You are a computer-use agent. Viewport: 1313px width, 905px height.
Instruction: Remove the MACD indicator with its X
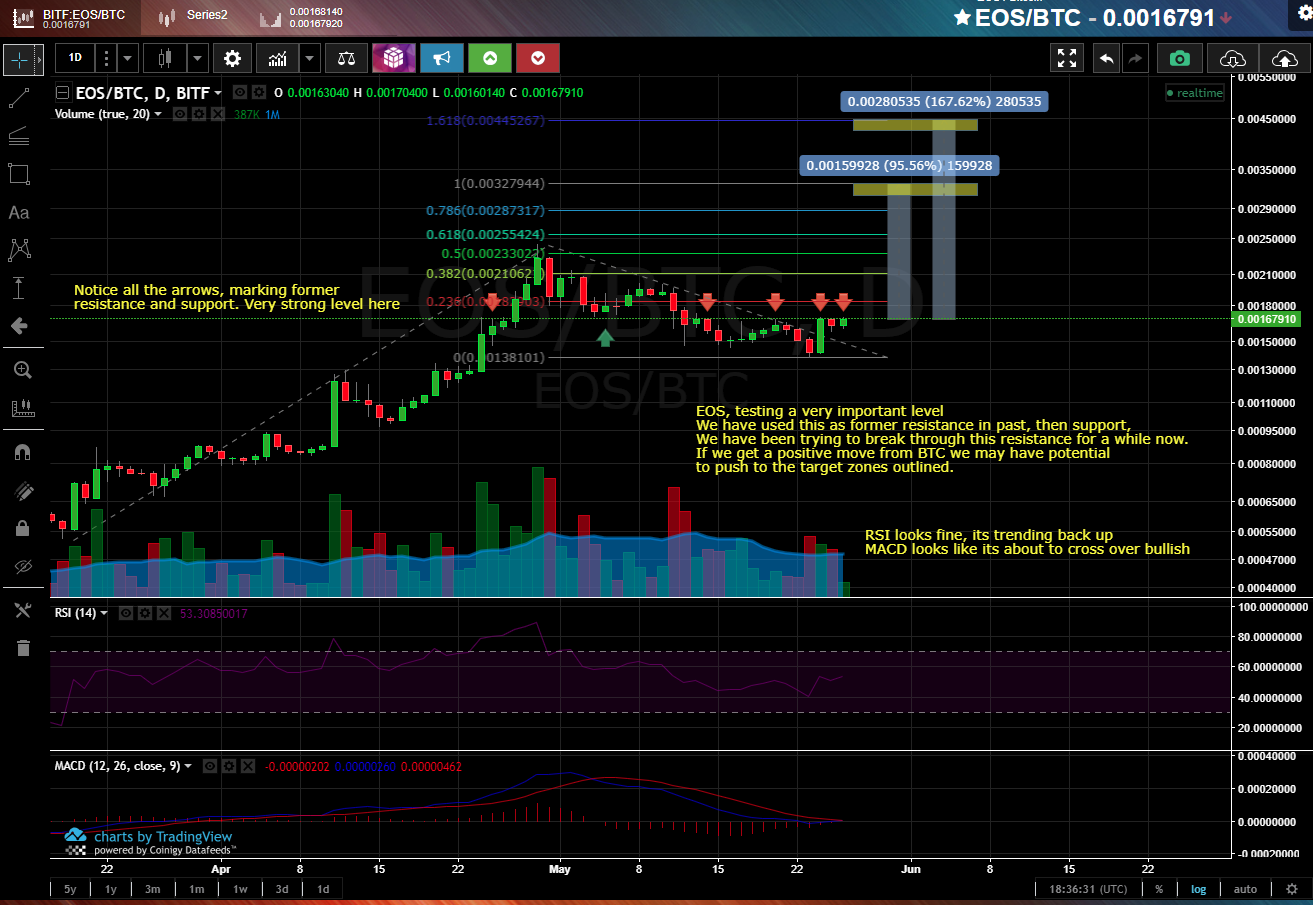point(248,766)
